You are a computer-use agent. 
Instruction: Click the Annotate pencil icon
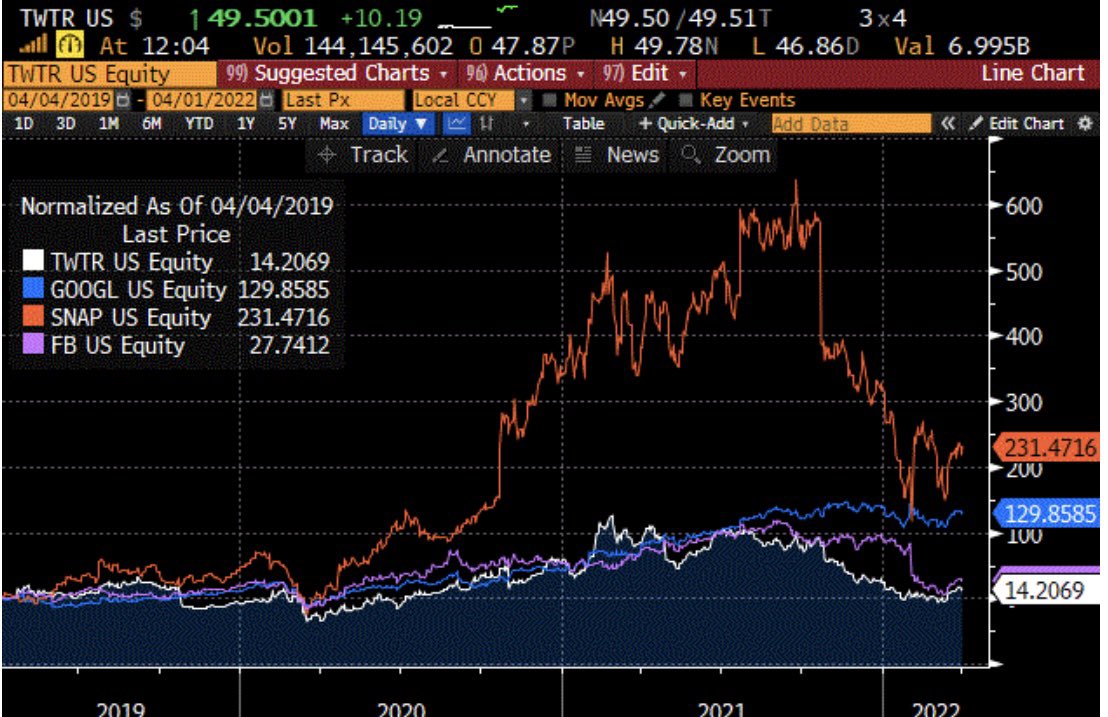[440, 155]
